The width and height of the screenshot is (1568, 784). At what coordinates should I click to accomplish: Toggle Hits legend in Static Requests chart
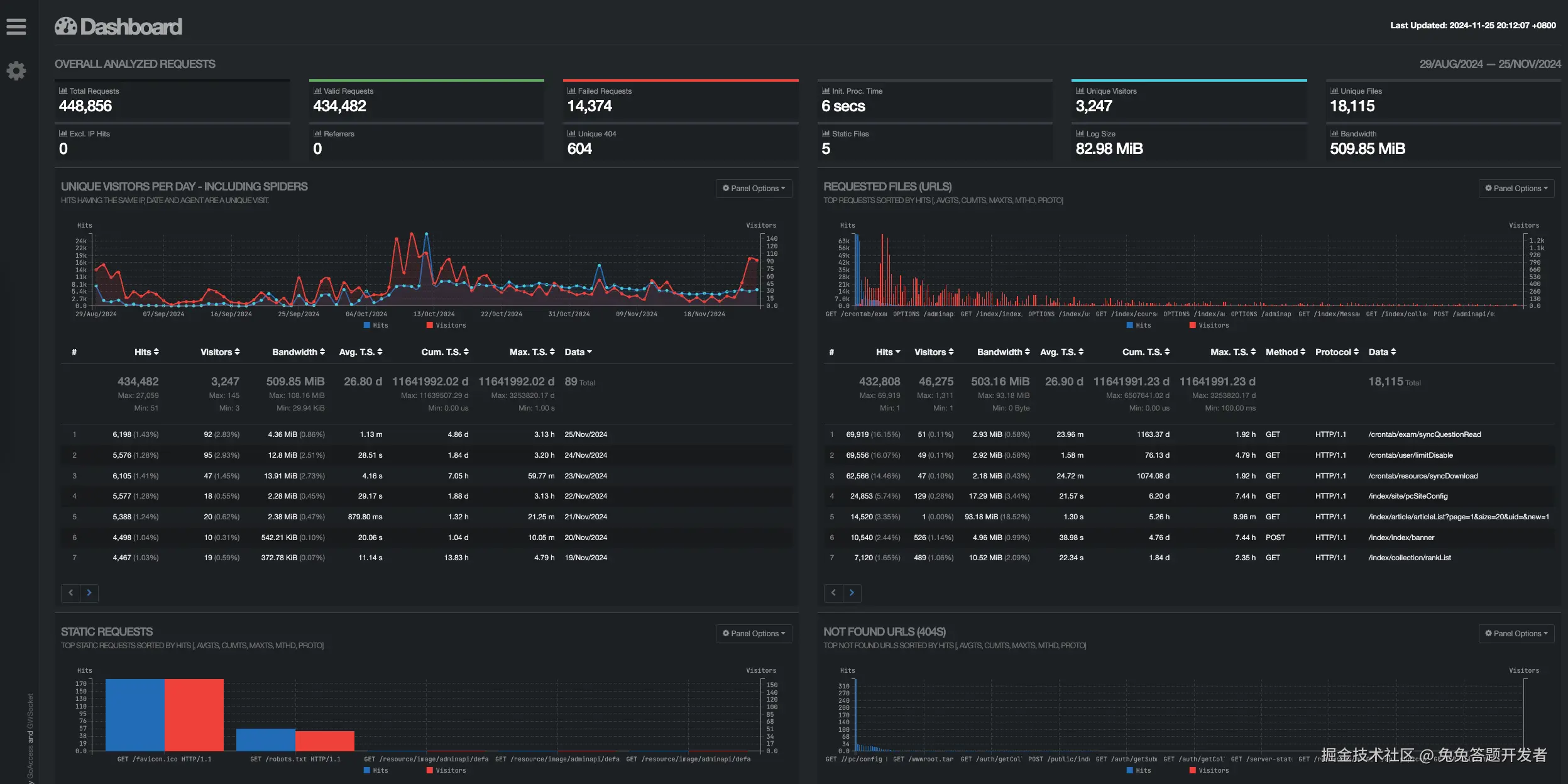pos(376,771)
